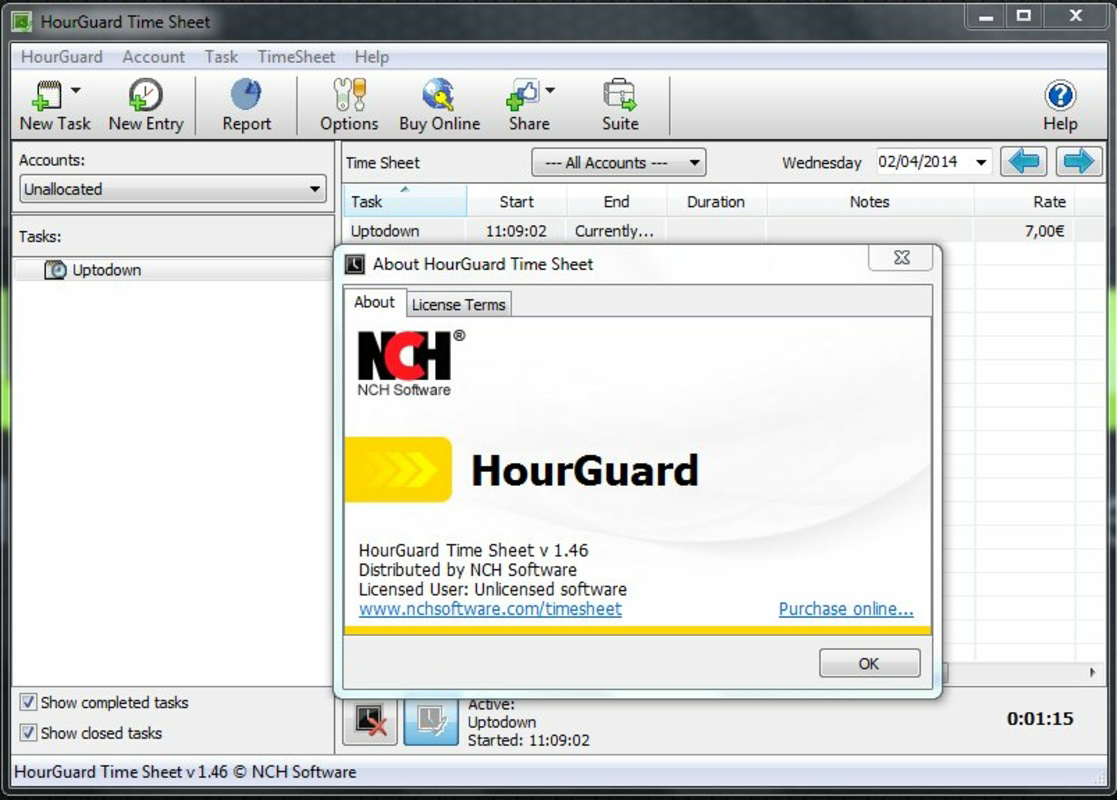Click the Help question mark icon

1060,95
